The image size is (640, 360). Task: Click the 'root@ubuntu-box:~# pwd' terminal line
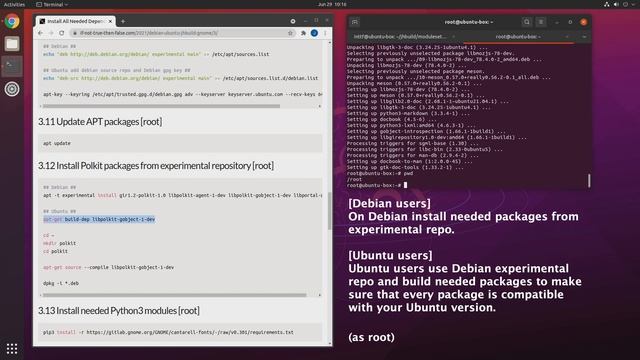click(x=380, y=173)
